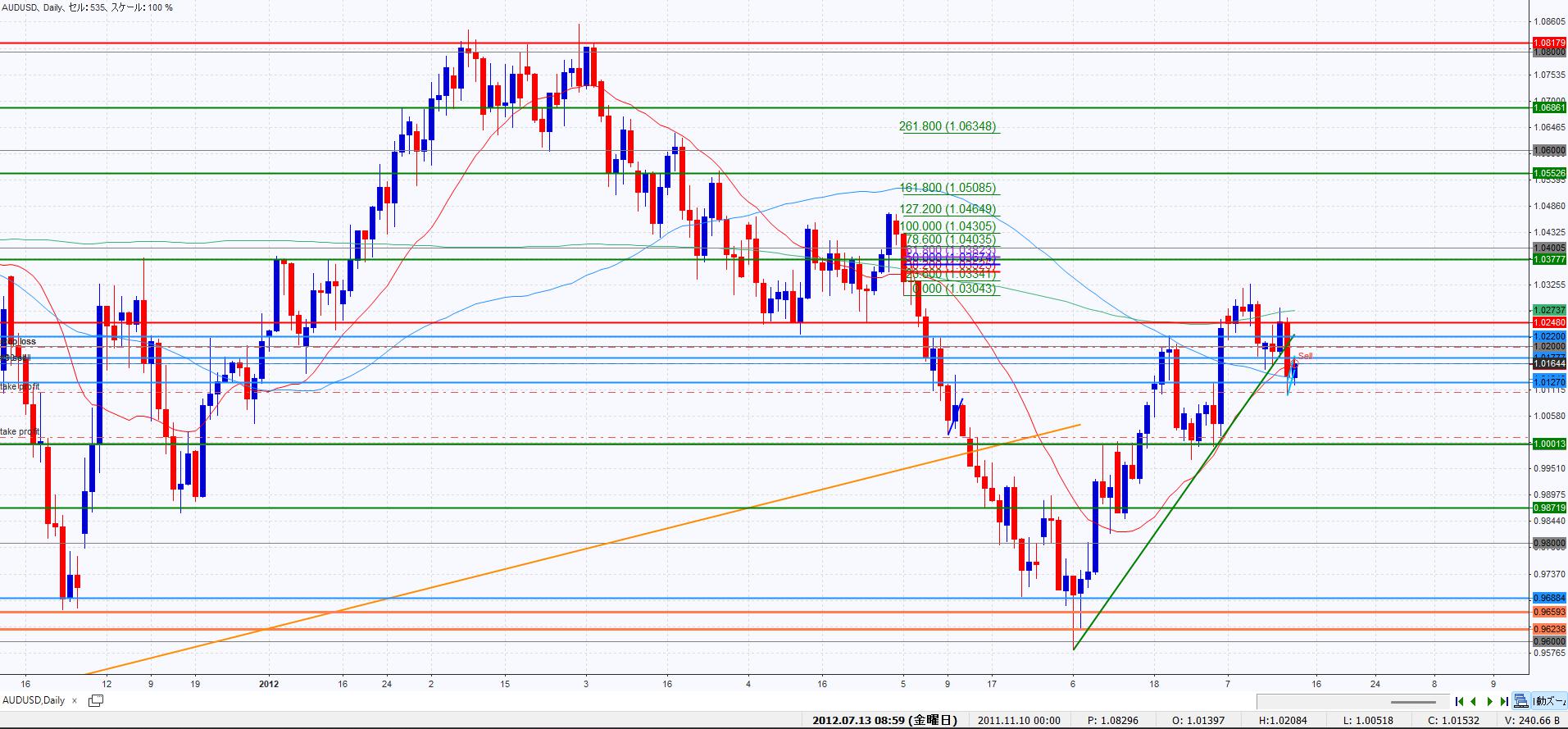Select the green 1.02737 moving average label
The image size is (1568, 729).
(x=1548, y=310)
